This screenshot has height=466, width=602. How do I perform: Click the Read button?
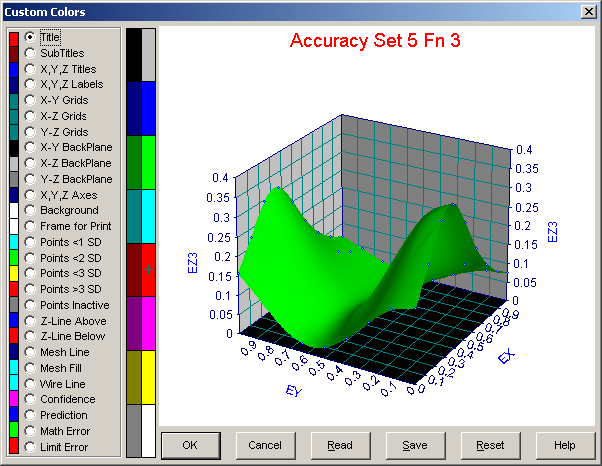pyautogui.click(x=341, y=445)
